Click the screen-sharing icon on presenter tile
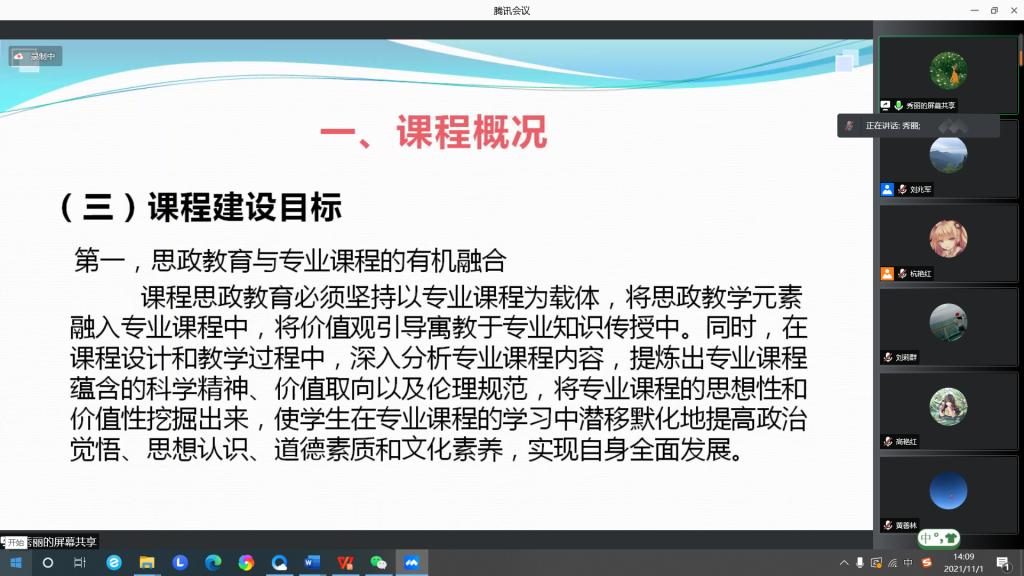The width and height of the screenshot is (1024, 576). pos(885,105)
